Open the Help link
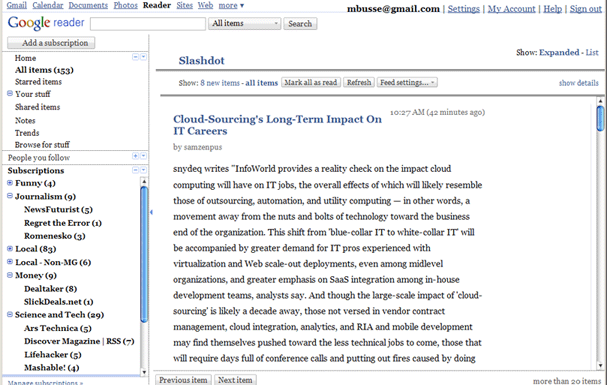607x385 pixels. pyautogui.click(x=552, y=9)
